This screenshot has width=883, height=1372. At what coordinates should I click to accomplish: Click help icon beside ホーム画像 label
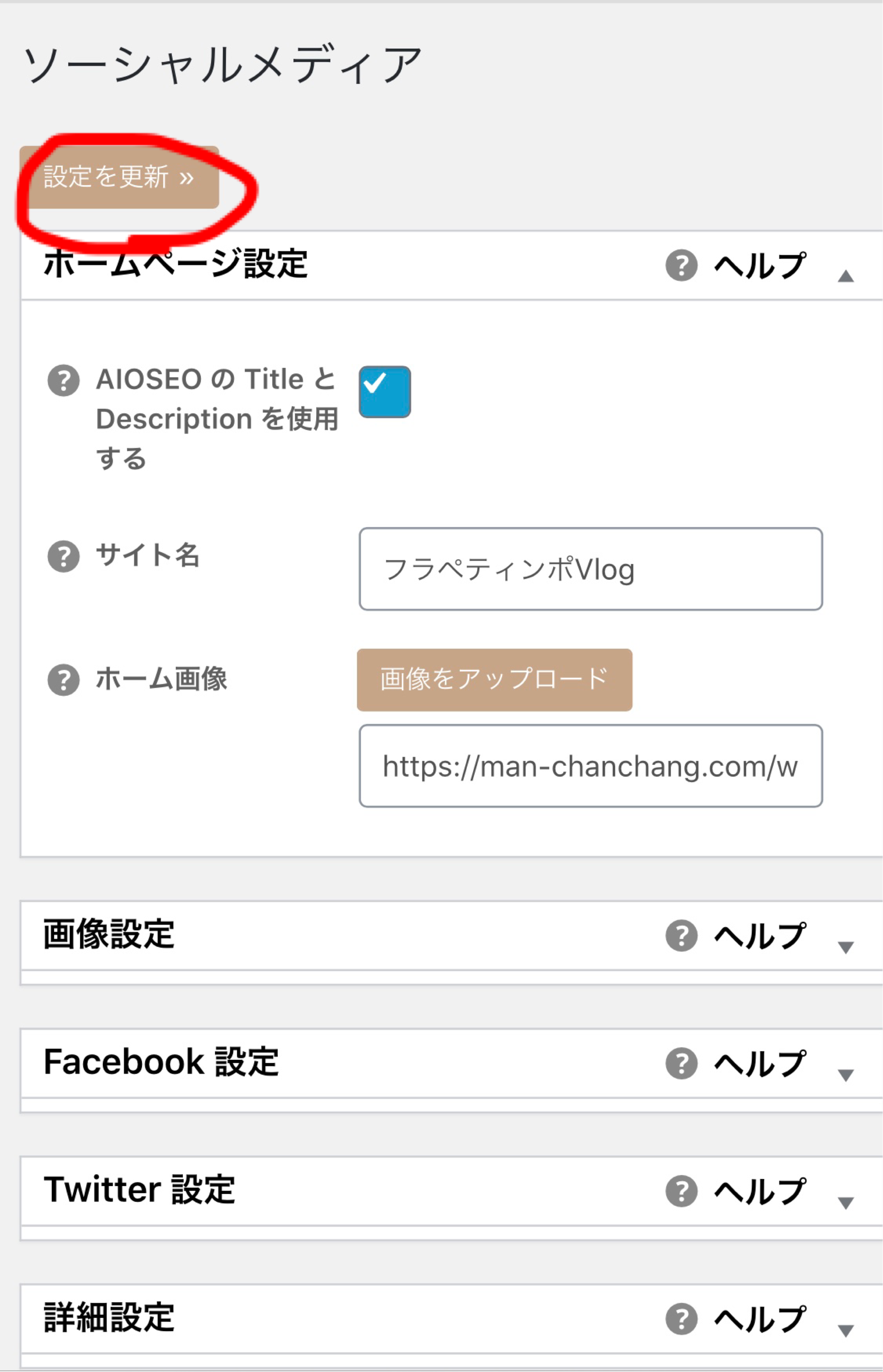(x=64, y=680)
